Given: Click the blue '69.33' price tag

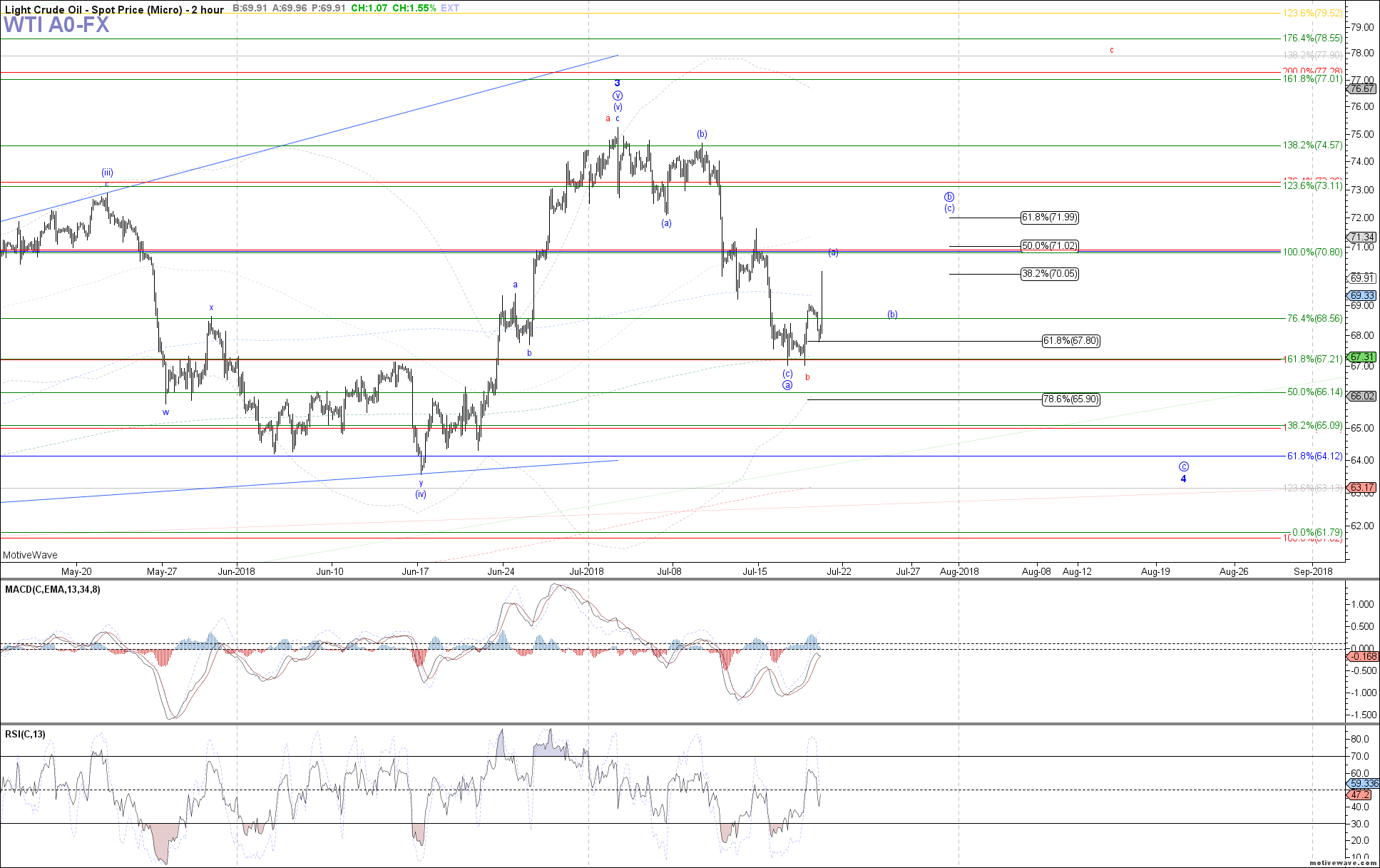Looking at the screenshot, I should click(1362, 295).
